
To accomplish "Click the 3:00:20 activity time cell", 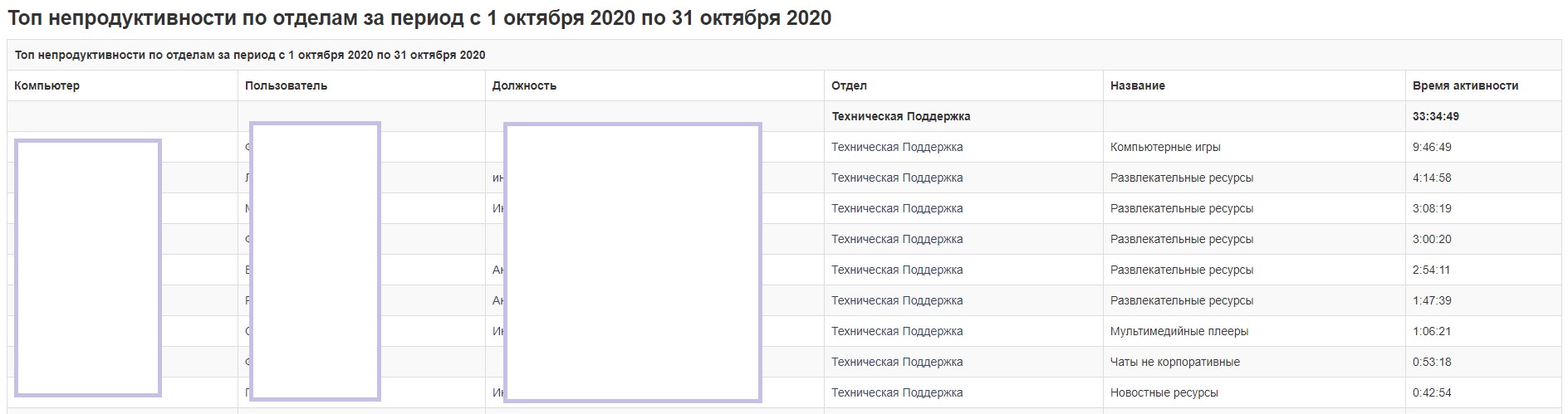I will (x=1432, y=239).
